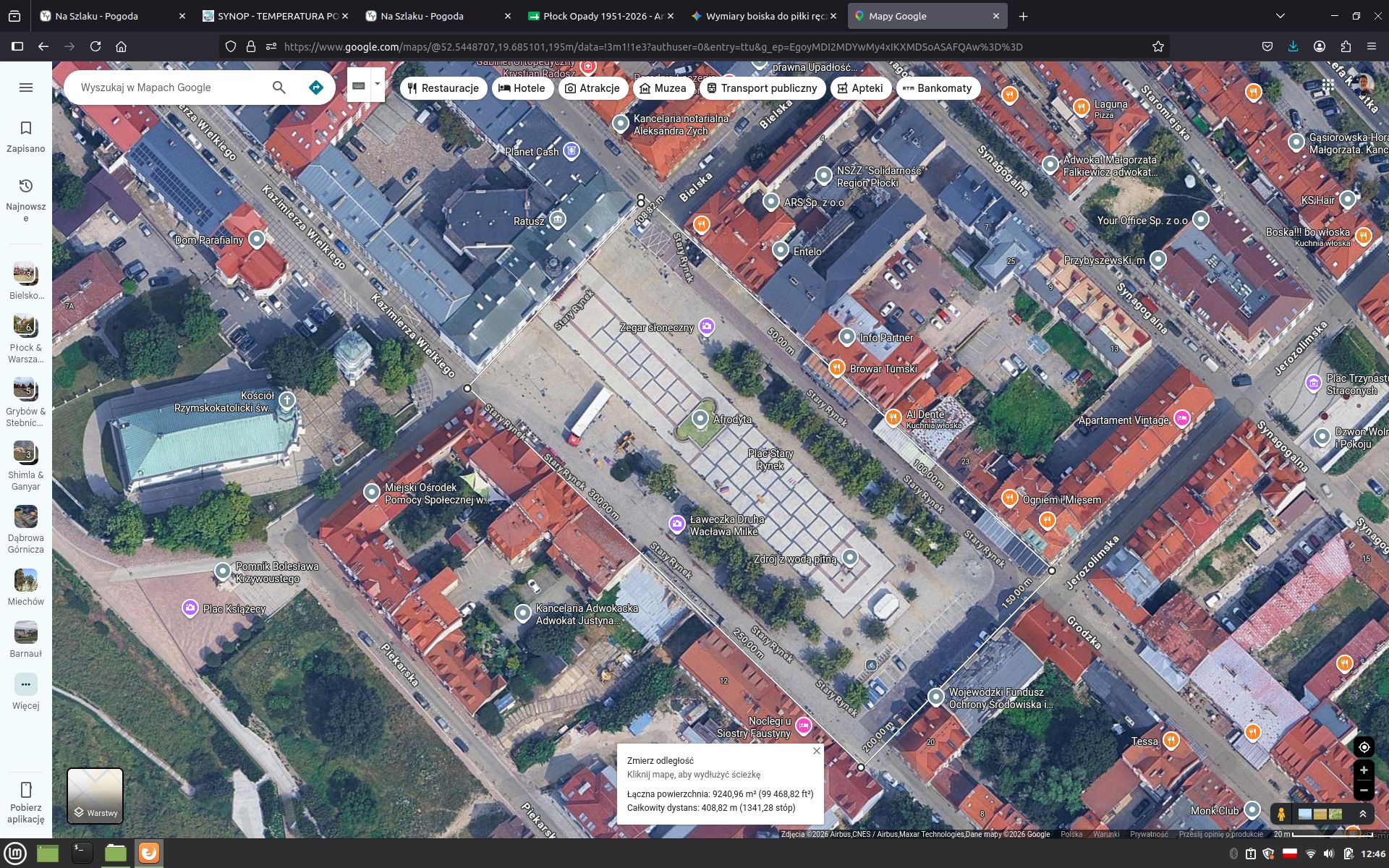Open the Warunki footer link
1389x868 pixels.
(1106, 834)
